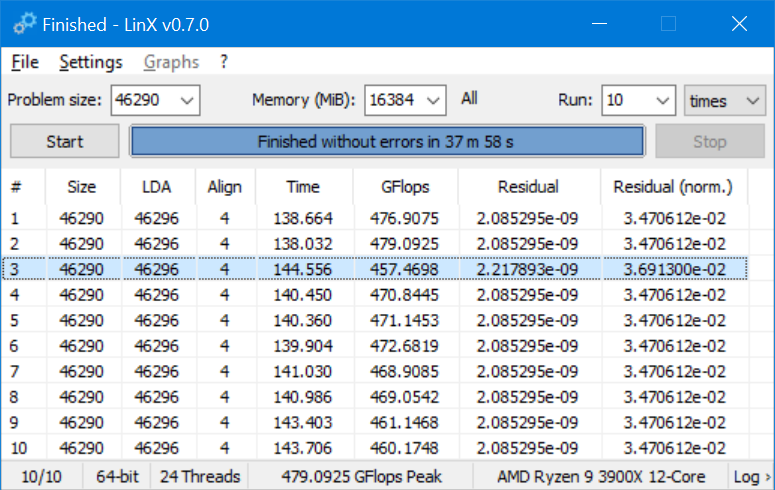Viewport: 775px width, 490px height.
Task: Select time value 144.556 in row 3
Action: pos(302,269)
